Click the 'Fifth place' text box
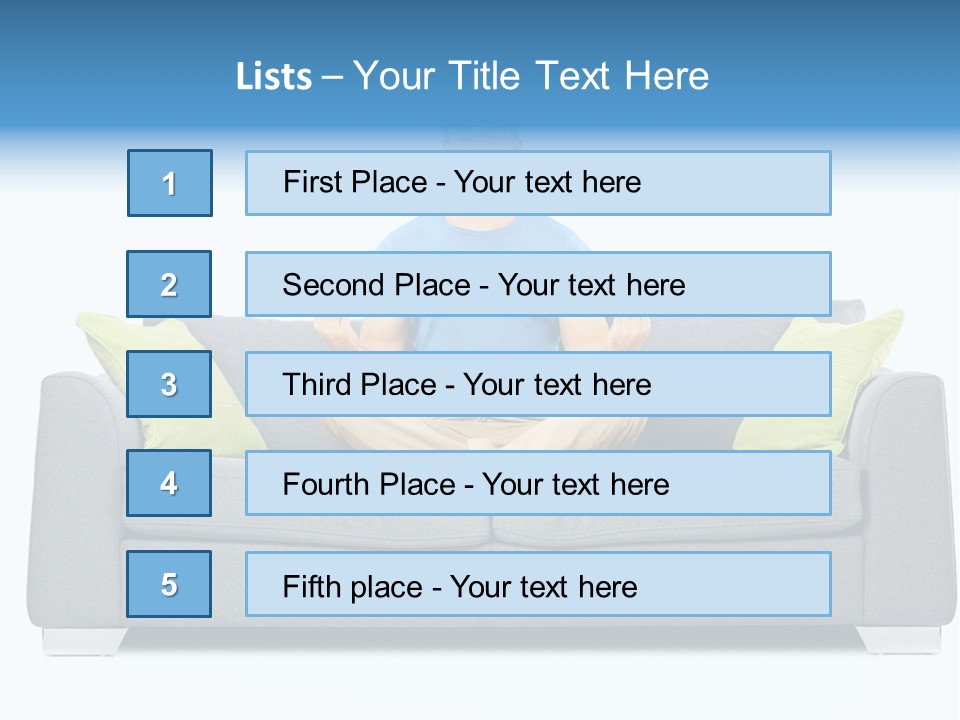This screenshot has height=720, width=960. click(538, 584)
